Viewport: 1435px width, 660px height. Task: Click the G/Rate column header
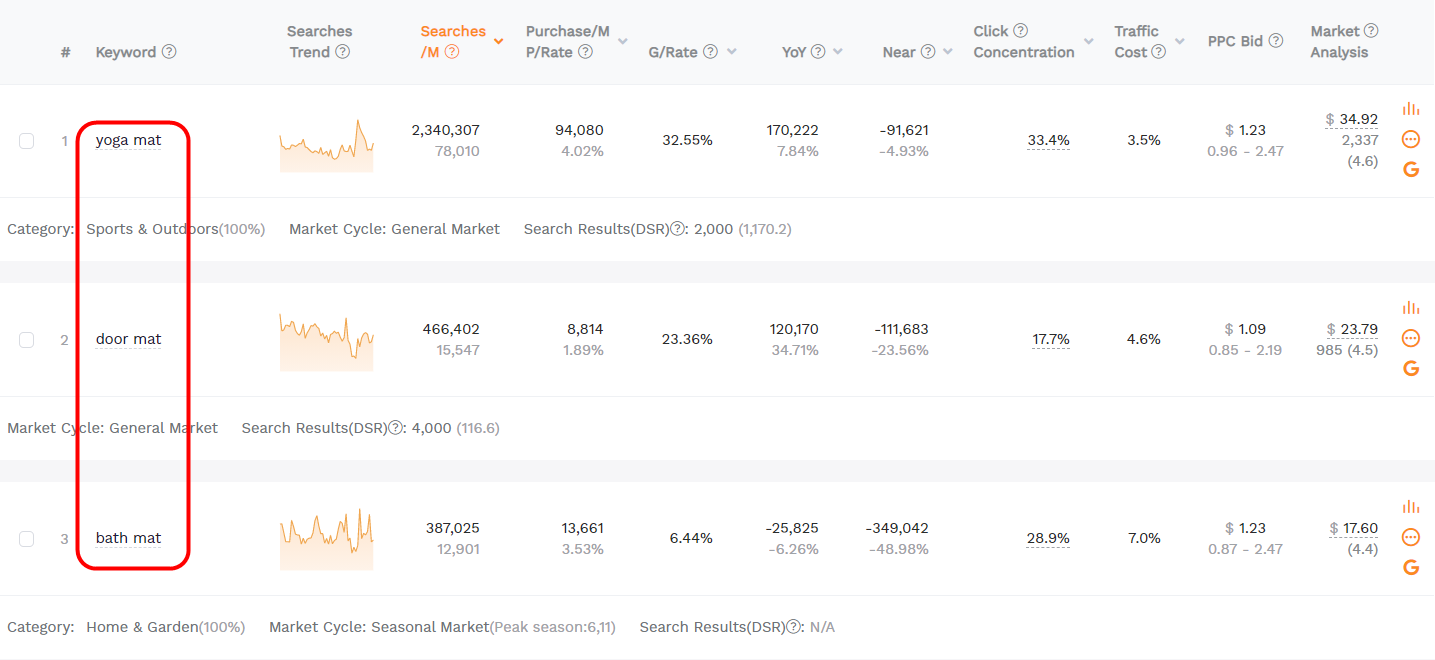click(673, 52)
